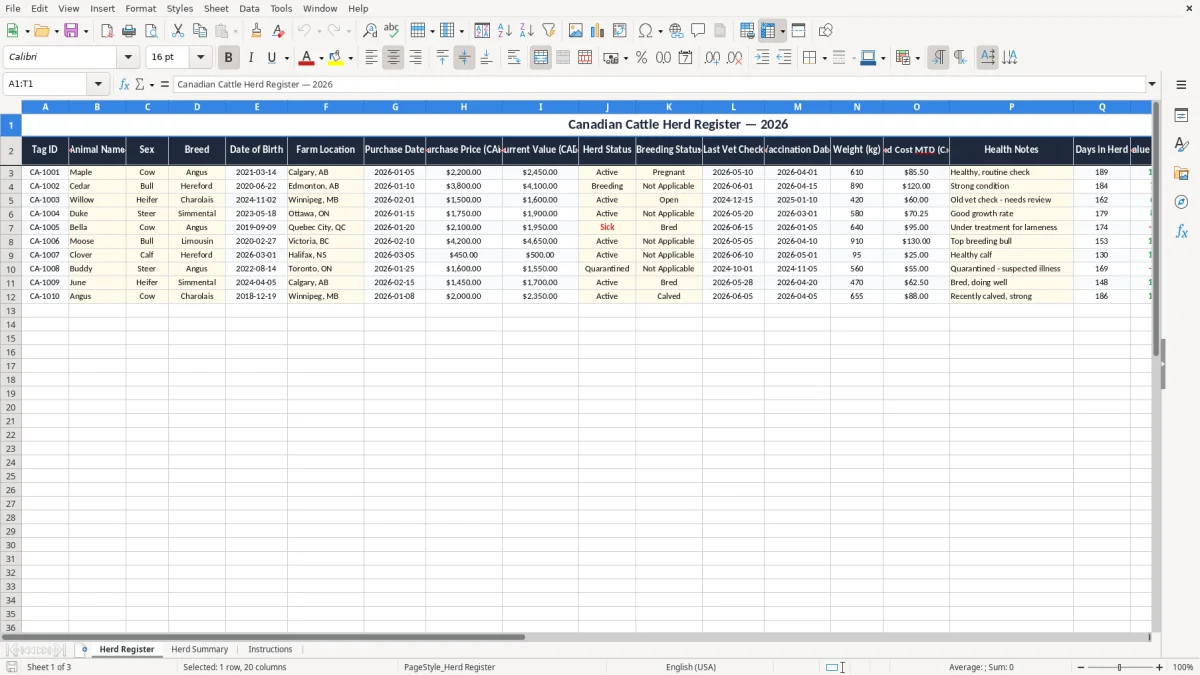Select row header 5
Viewport: 1200px width, 675px height.
11,200
